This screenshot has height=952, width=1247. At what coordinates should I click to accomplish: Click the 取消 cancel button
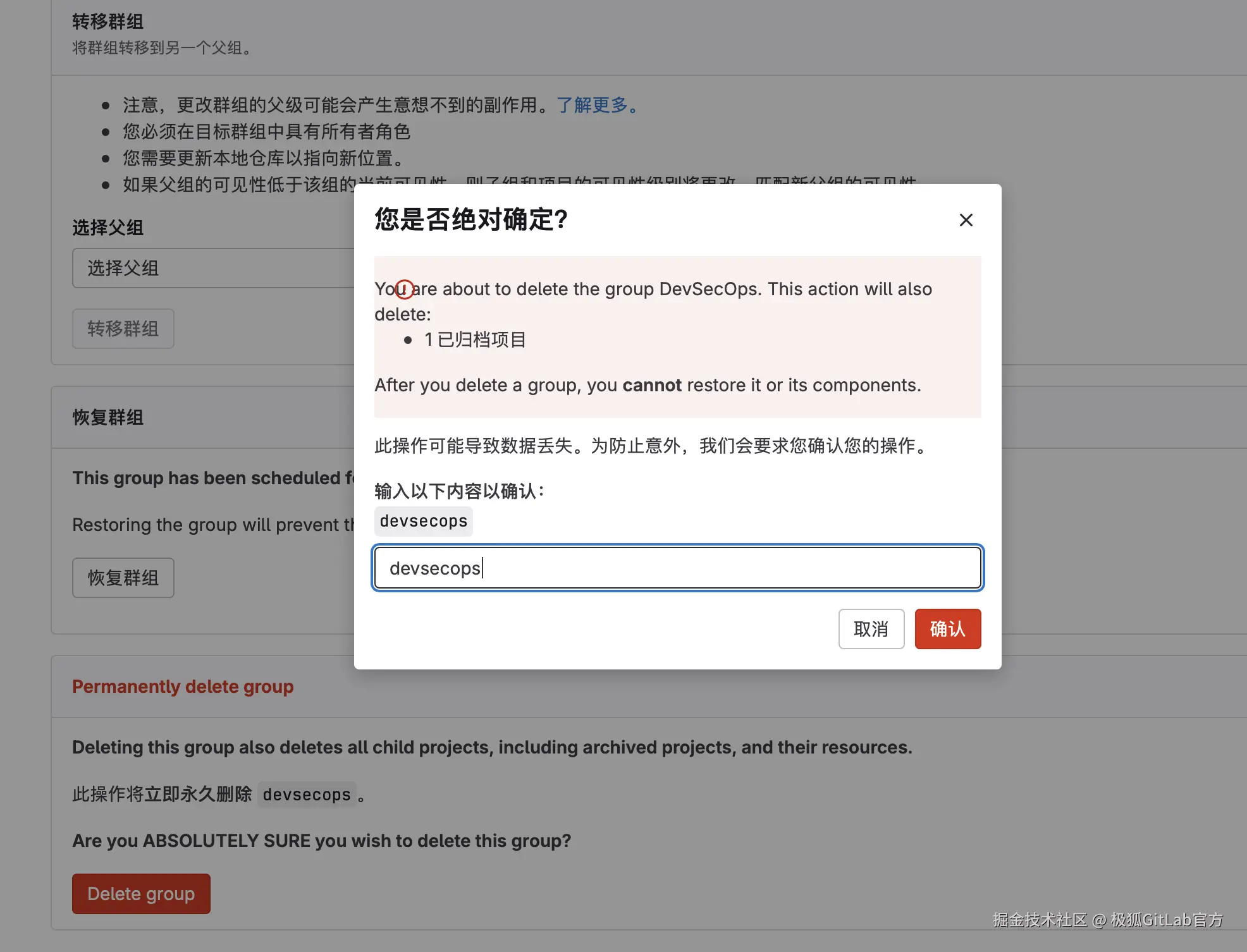(x=871, y=628)
